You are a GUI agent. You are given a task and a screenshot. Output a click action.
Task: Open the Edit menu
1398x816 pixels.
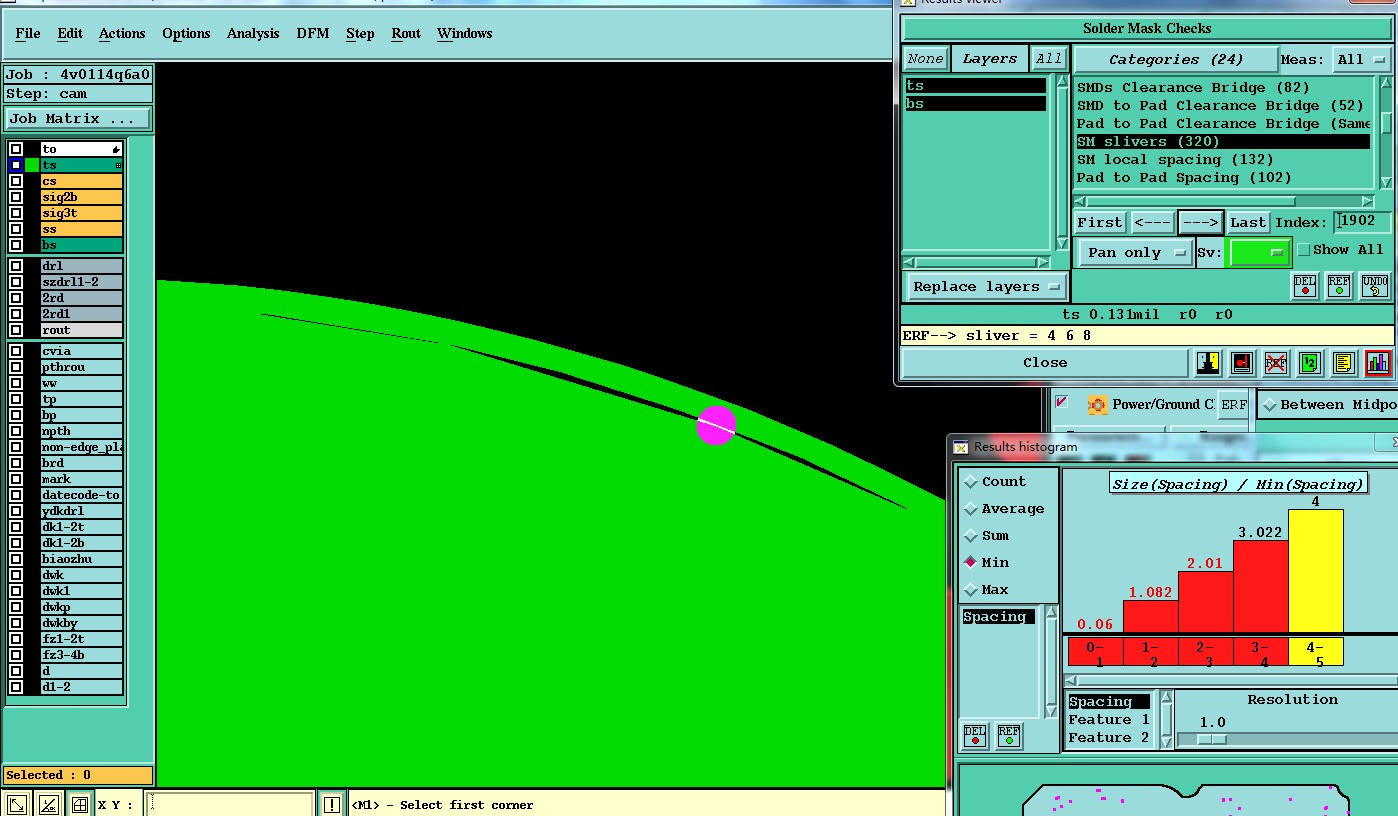[70, 34]
